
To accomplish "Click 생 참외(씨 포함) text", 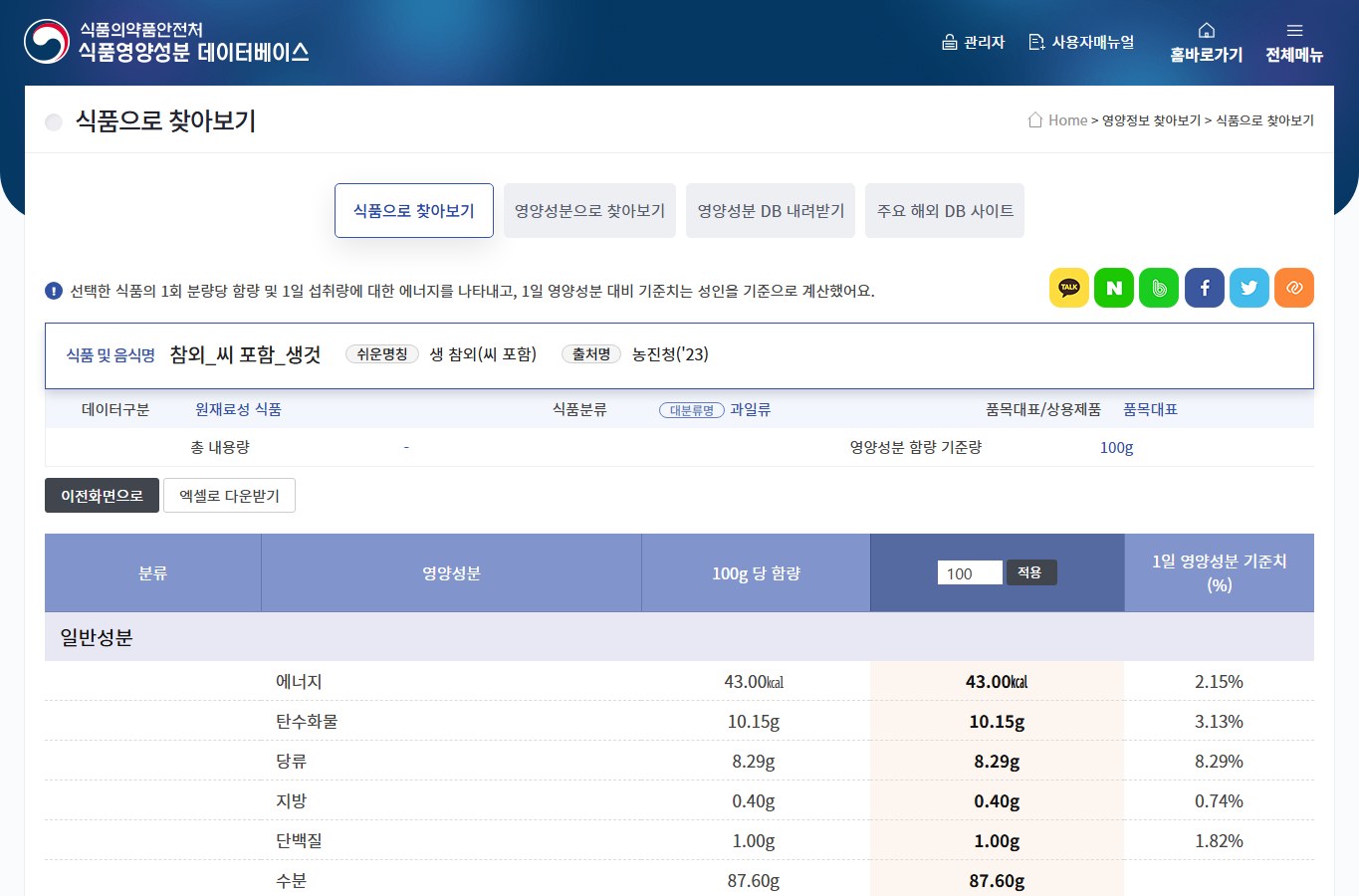I will [x=483, y=354].
